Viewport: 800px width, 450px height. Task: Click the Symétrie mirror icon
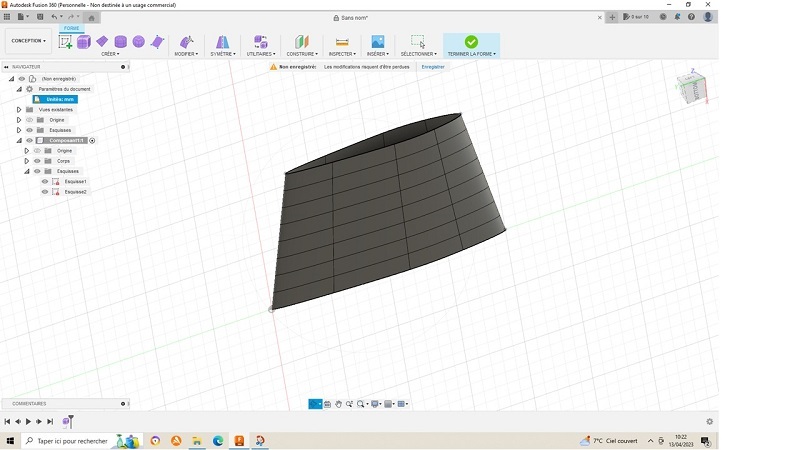222,42
